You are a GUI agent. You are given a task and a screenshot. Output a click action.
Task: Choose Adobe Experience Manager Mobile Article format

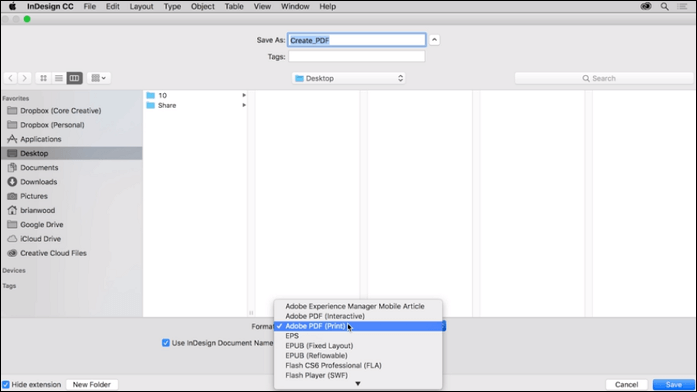[x=358, y=306]
